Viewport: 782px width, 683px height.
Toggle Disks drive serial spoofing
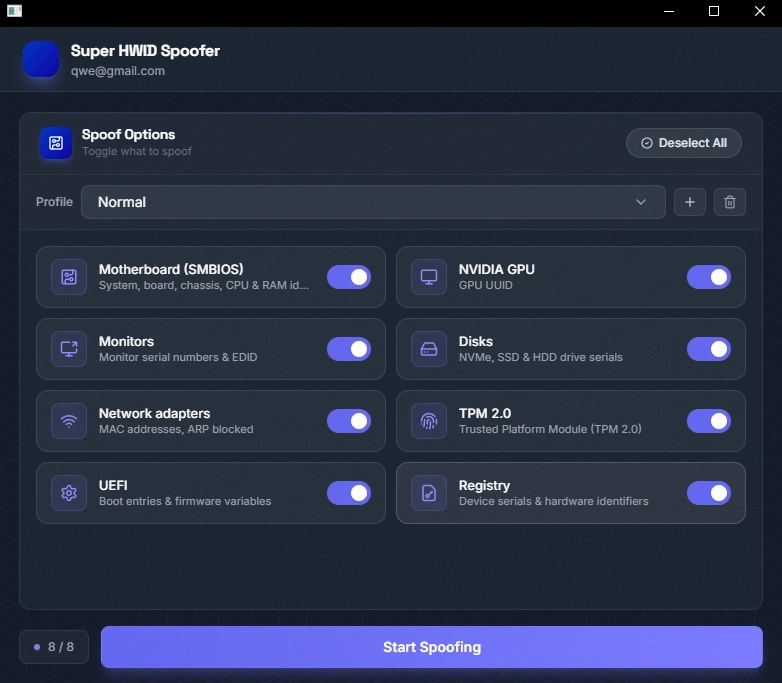(x=709, y=349)
